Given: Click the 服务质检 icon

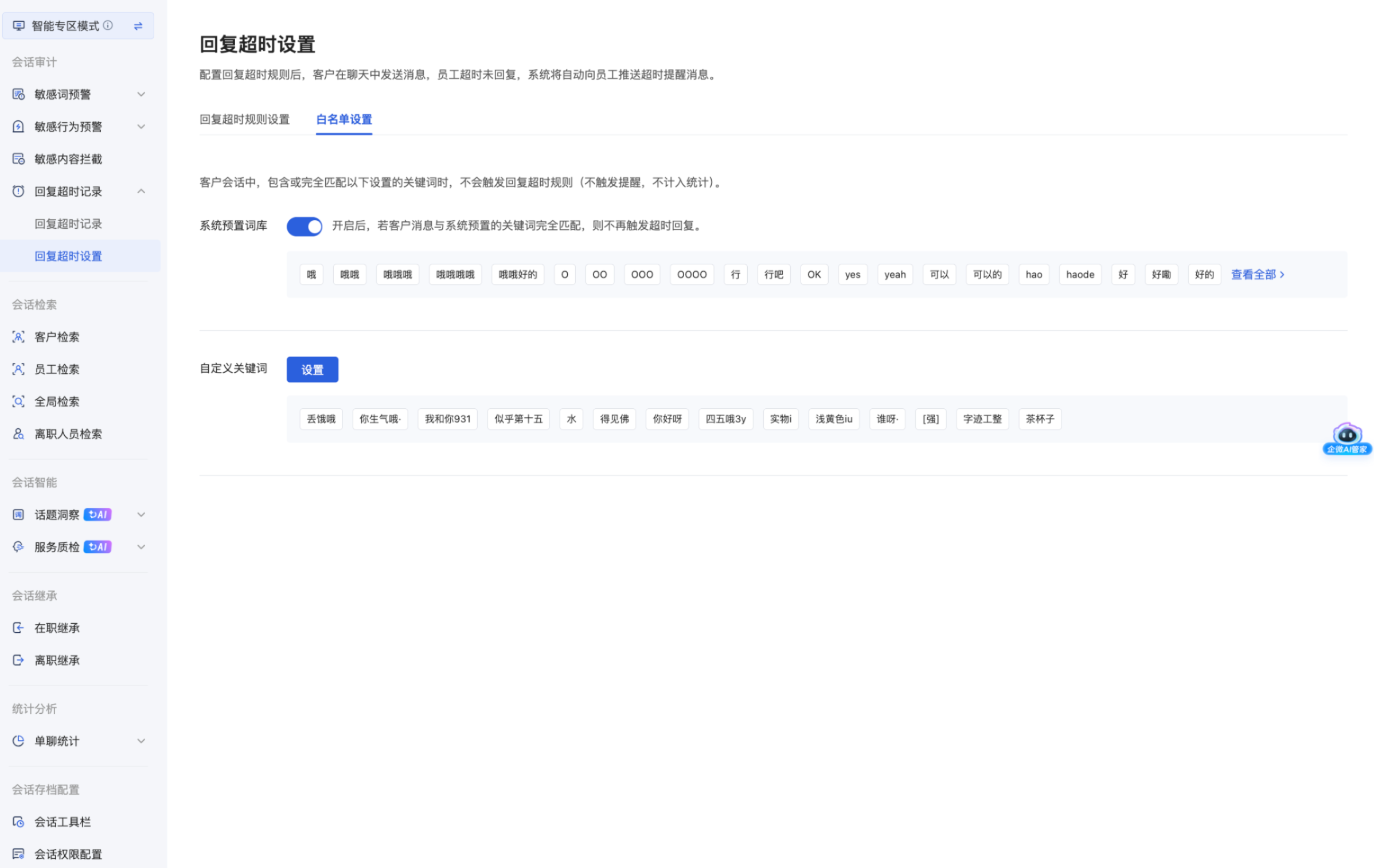Looking at the screenshot, I should click(18, 547).
